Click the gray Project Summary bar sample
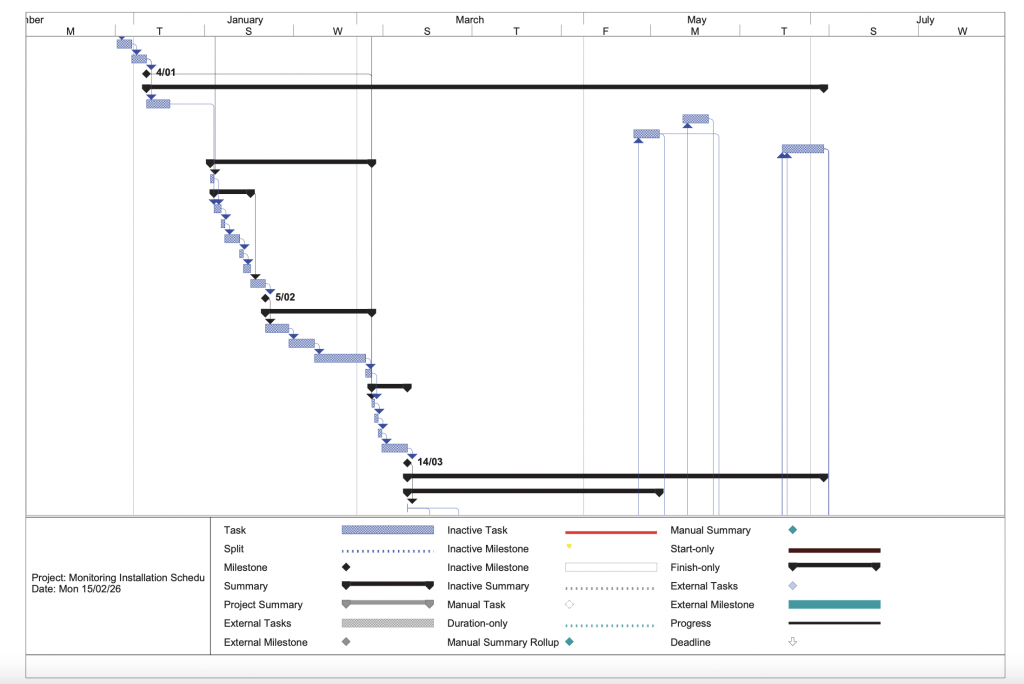Viewport: 1024px width, 684px height. pyautogui.click(x=388, y=604)
